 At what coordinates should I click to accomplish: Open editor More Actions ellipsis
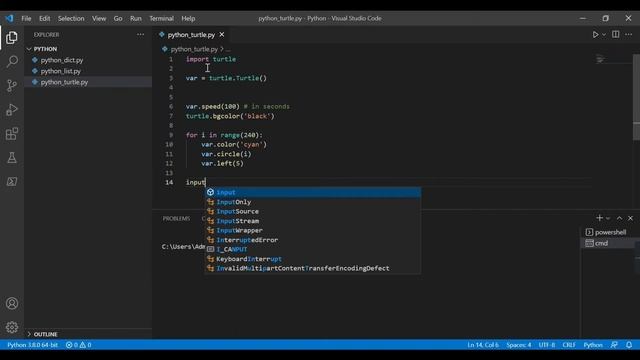(629, 35)
